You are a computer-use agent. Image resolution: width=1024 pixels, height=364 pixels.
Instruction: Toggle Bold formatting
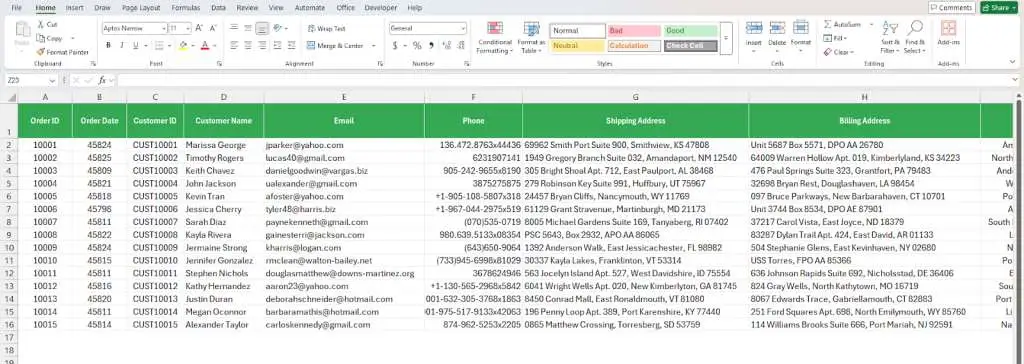[x=108, y=46]
